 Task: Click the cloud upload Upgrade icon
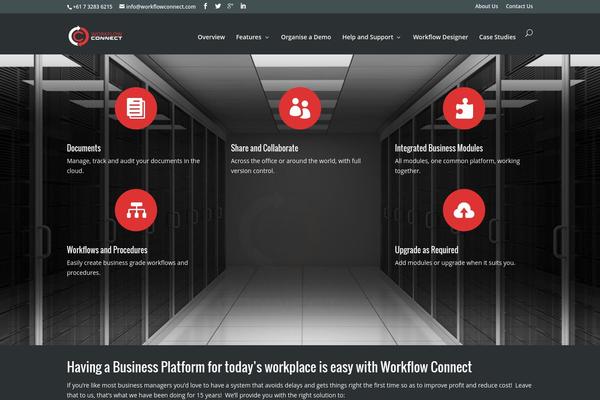[464, 210]
